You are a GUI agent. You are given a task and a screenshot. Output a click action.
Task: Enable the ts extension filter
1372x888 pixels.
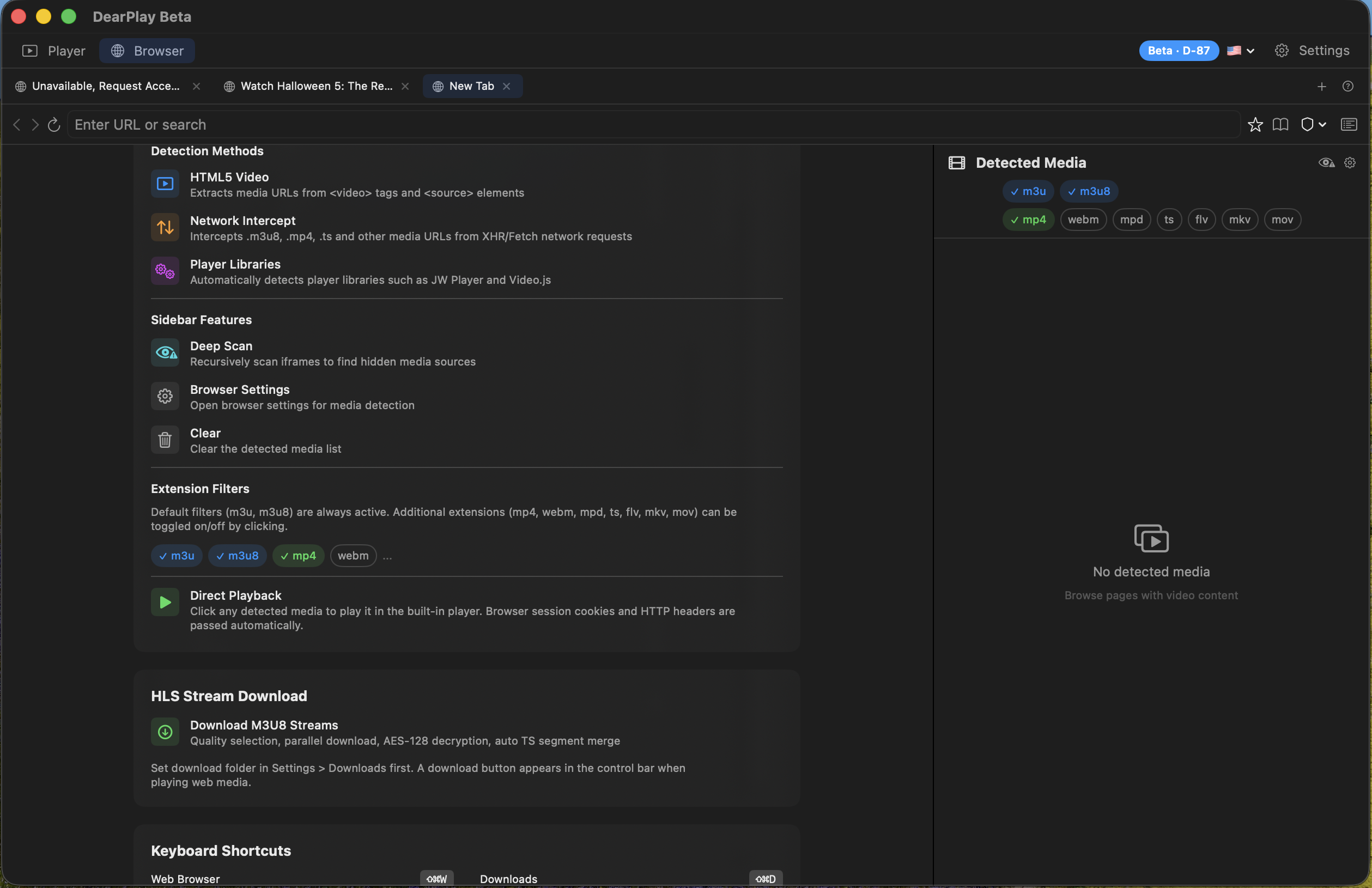tap(1169, 220)
